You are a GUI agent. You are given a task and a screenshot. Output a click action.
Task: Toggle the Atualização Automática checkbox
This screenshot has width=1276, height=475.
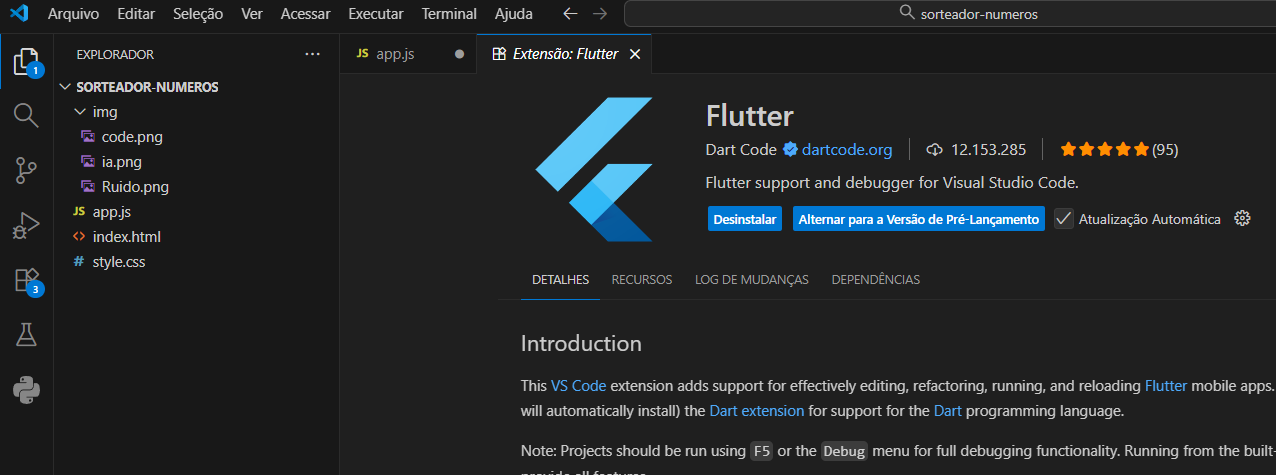click(1064, 219)
